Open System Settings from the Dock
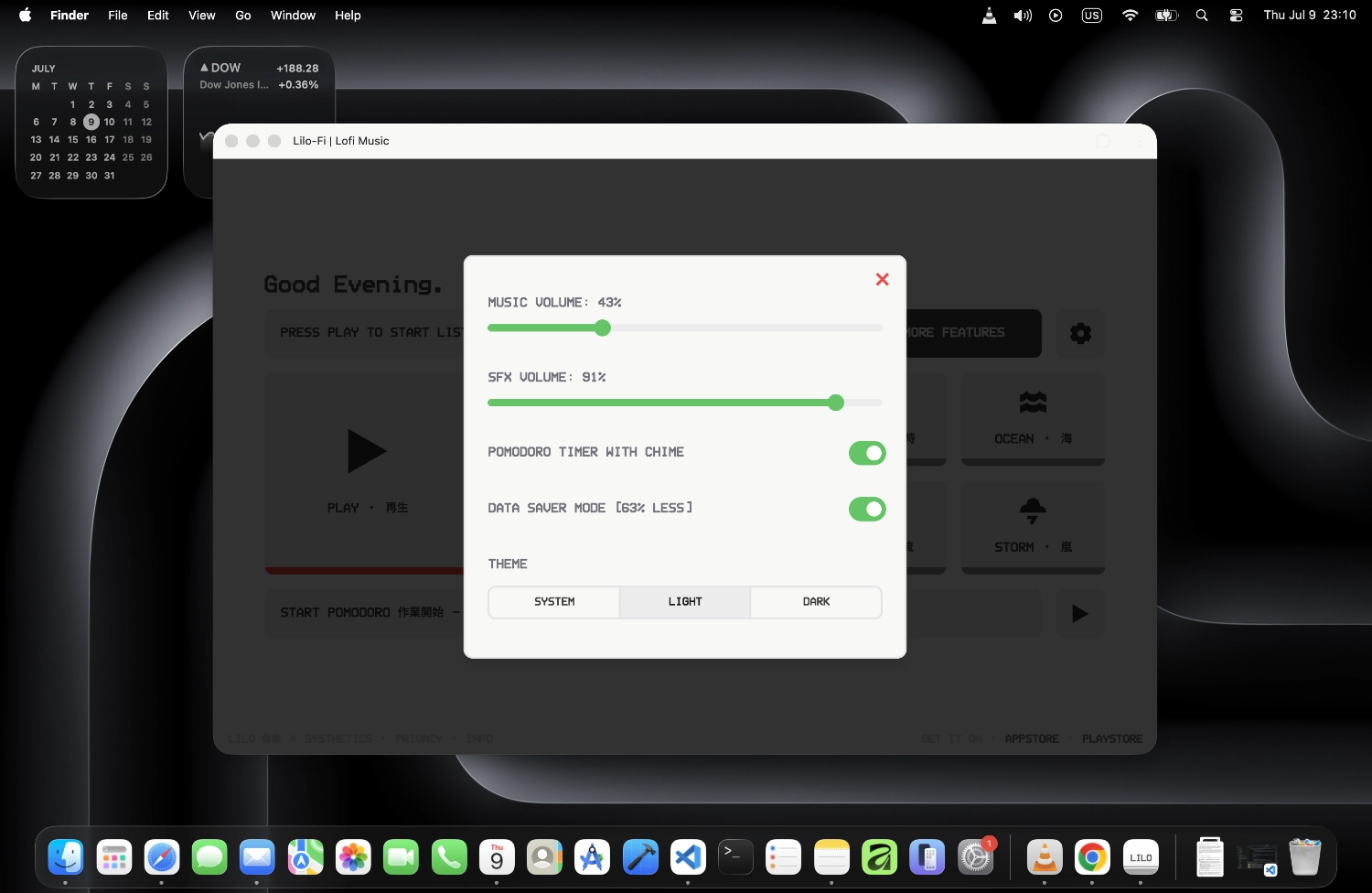Viewport: 1372px width, 893px height. (x=975, y=857)
